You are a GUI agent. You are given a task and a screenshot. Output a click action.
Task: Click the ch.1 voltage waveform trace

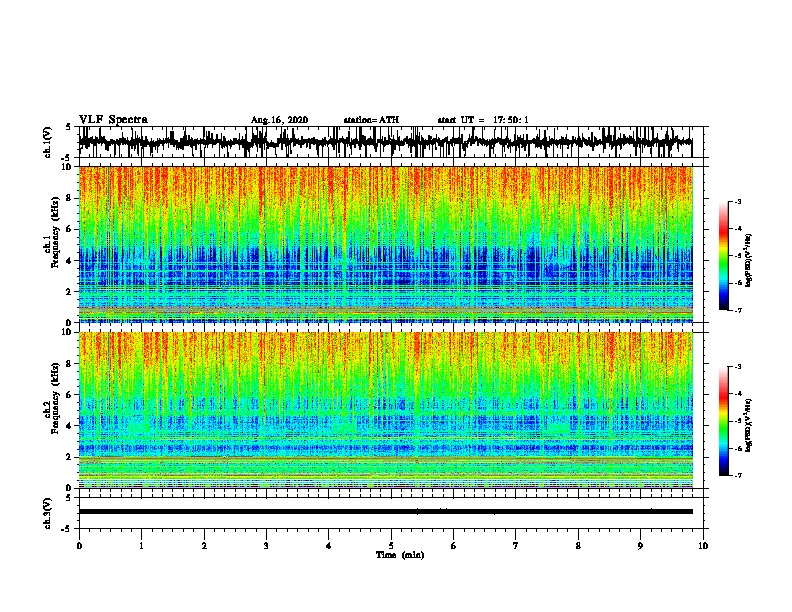pyautogui.click(x=385, y=142)
